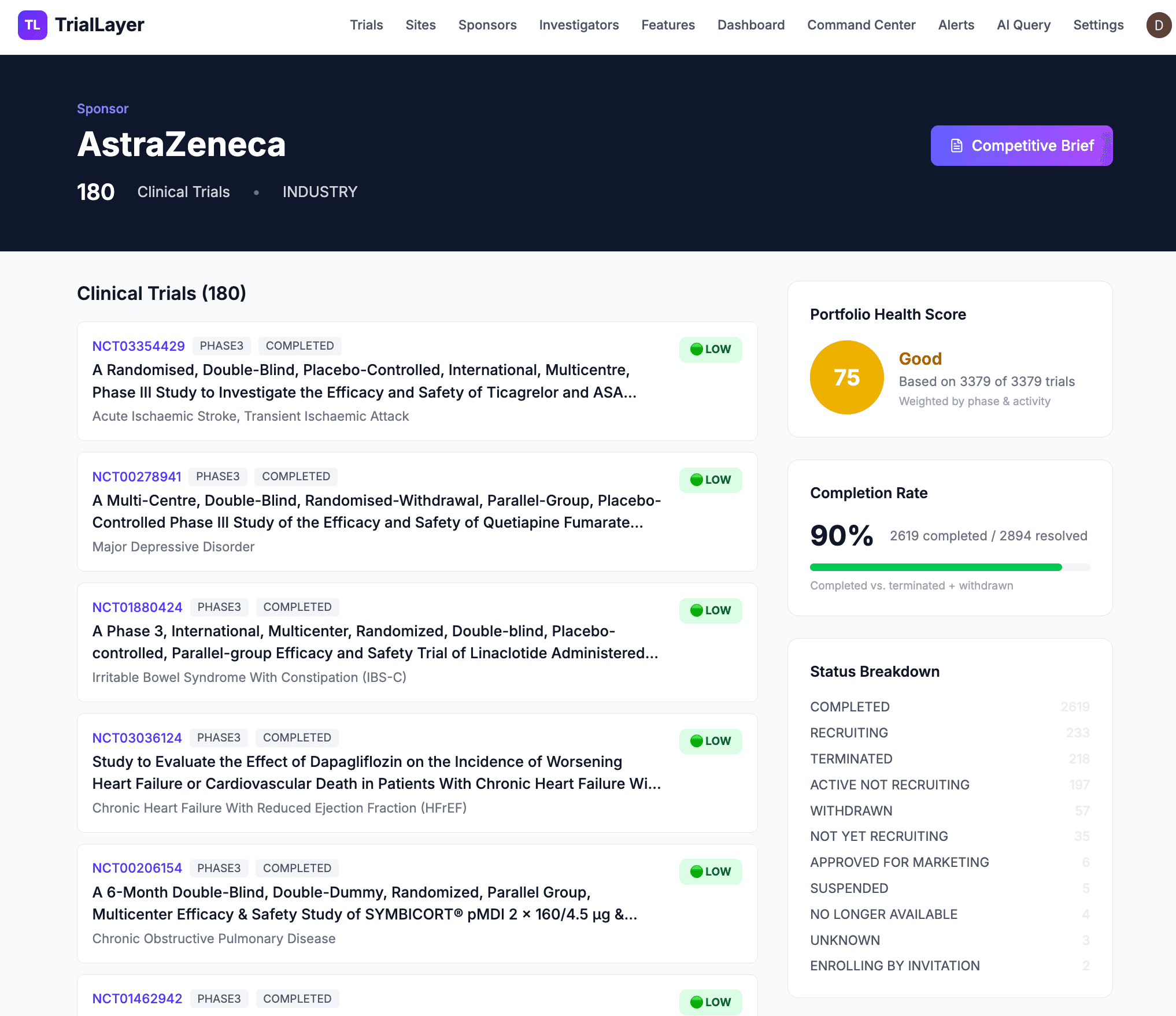
Task: Click PHASE3 tag on NCT03354429
Action: click(221, 346)
